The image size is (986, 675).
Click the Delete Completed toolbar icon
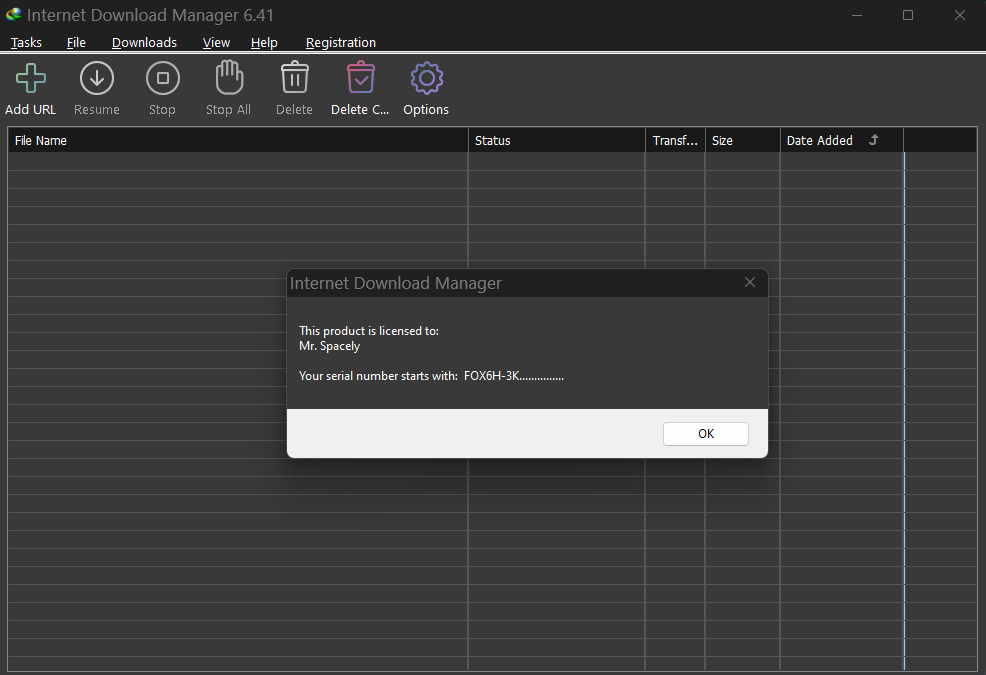360,77
